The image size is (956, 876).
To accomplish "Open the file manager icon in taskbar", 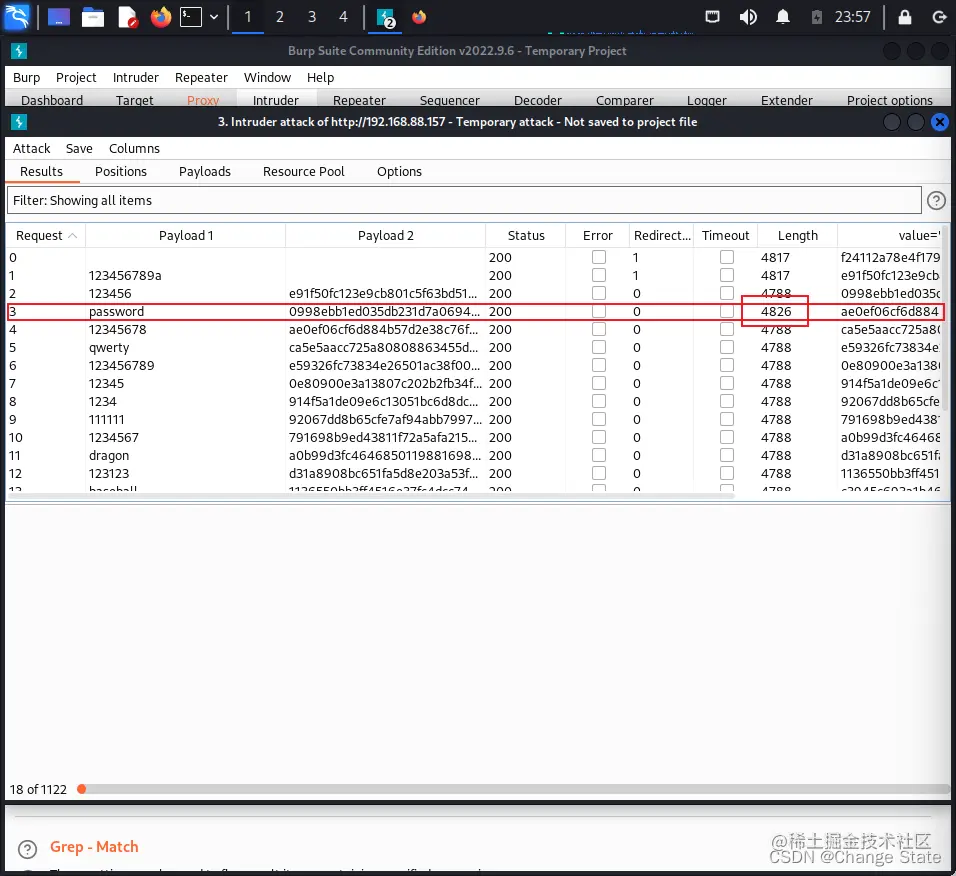I will point(93,17).
